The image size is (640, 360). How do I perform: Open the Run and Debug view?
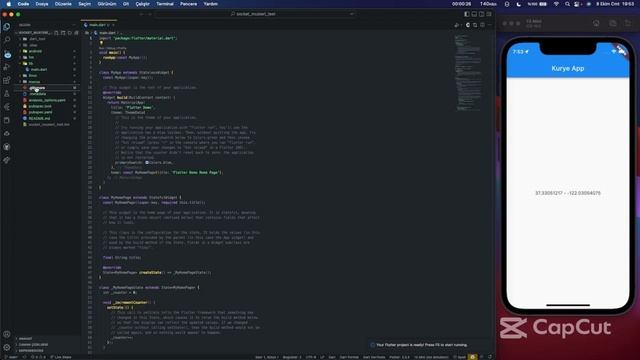point(7,67)
